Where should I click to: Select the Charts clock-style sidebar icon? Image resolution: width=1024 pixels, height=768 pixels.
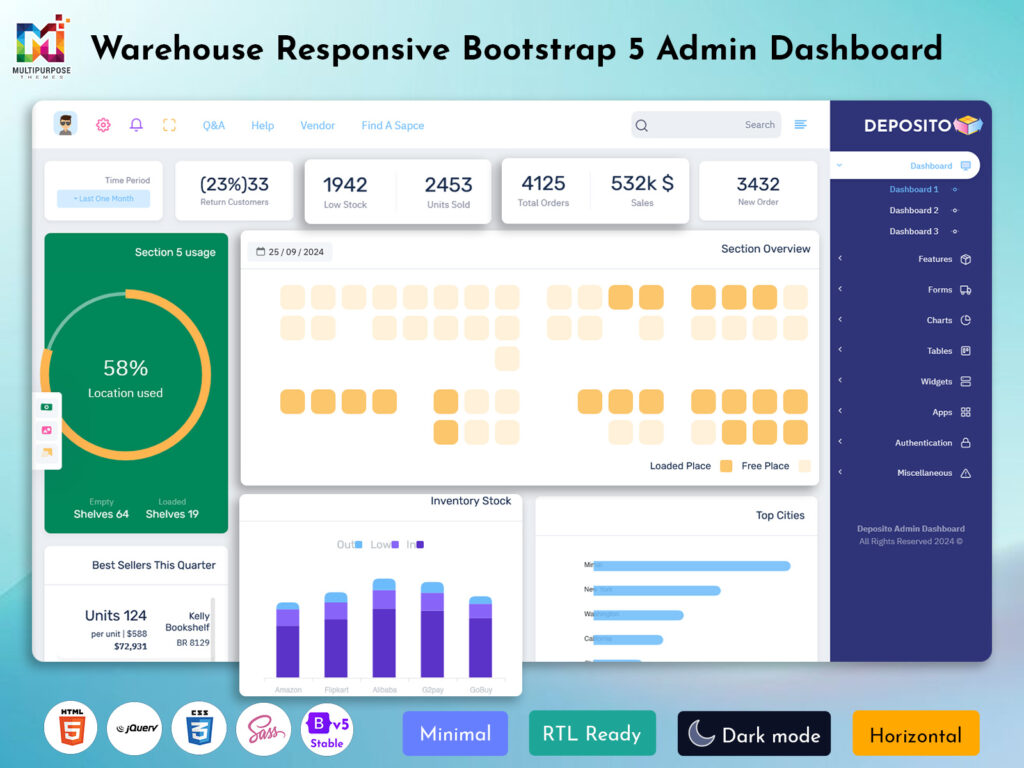(966, 320)
